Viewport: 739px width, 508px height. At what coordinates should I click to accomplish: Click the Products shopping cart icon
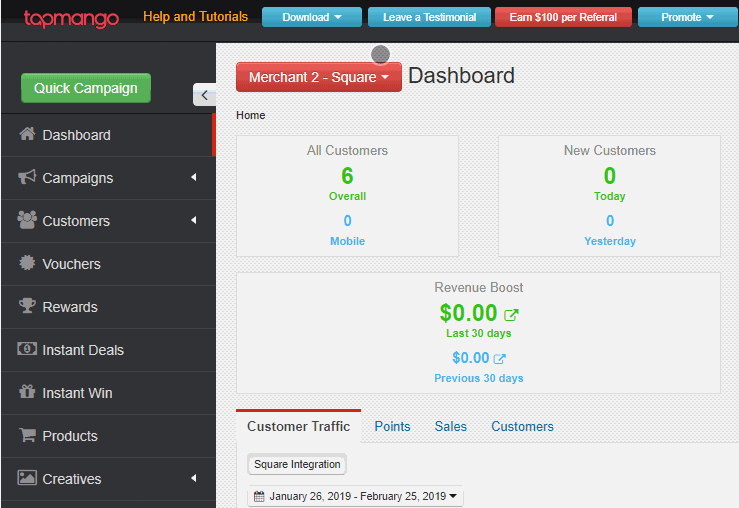pos(27,434)
